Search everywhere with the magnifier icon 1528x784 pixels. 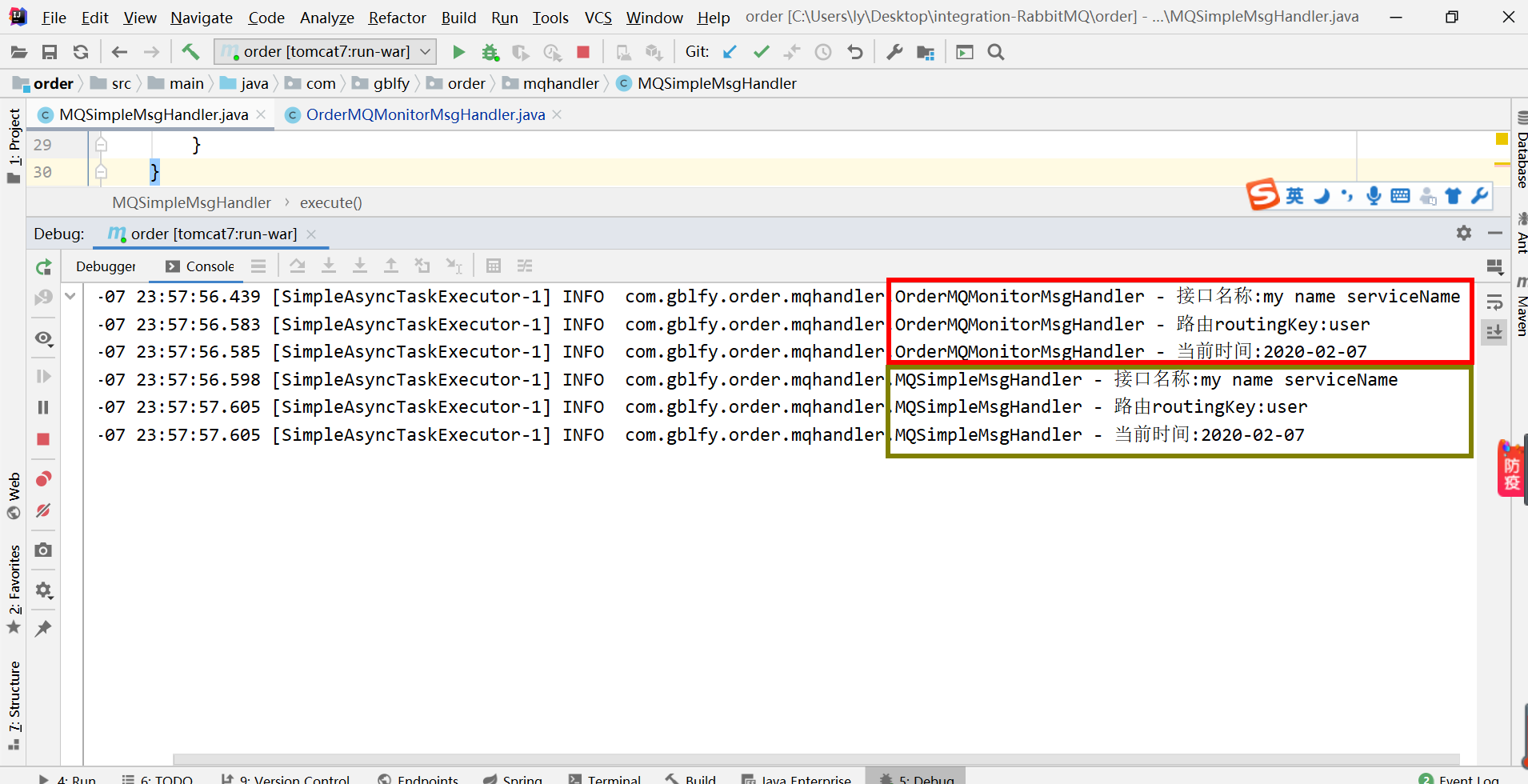pos(996,52)
